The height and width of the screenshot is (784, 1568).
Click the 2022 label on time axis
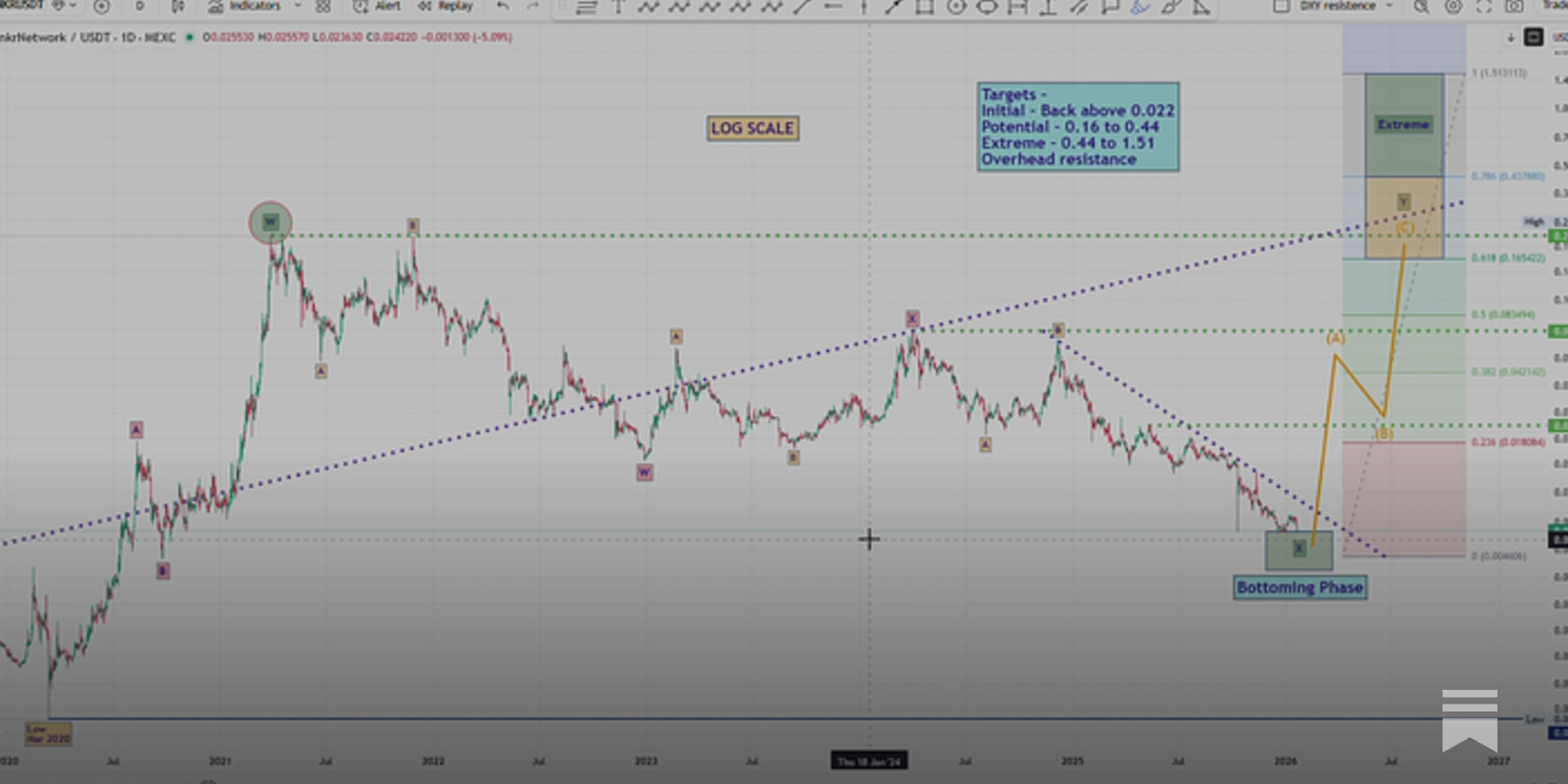tap(433, 761)
